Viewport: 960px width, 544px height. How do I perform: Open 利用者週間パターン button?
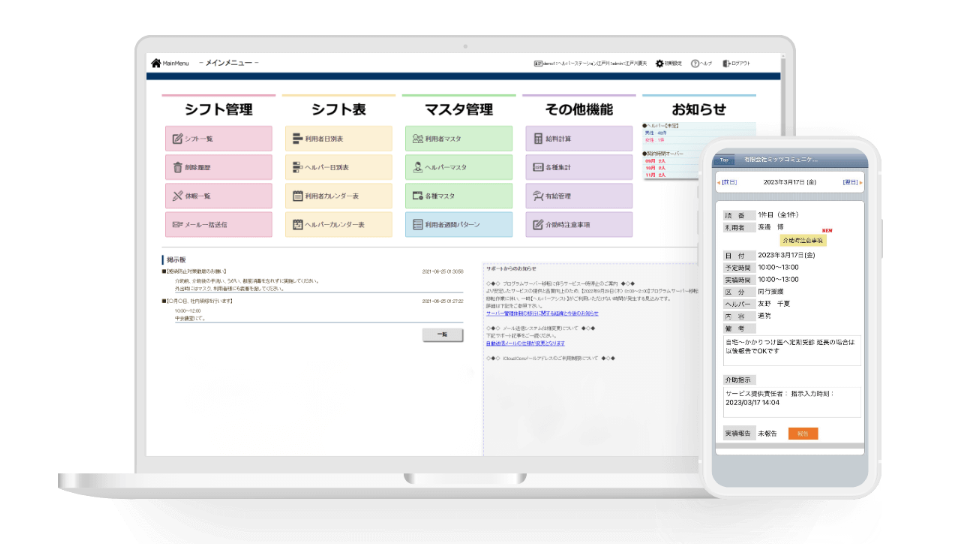(457, 225)
